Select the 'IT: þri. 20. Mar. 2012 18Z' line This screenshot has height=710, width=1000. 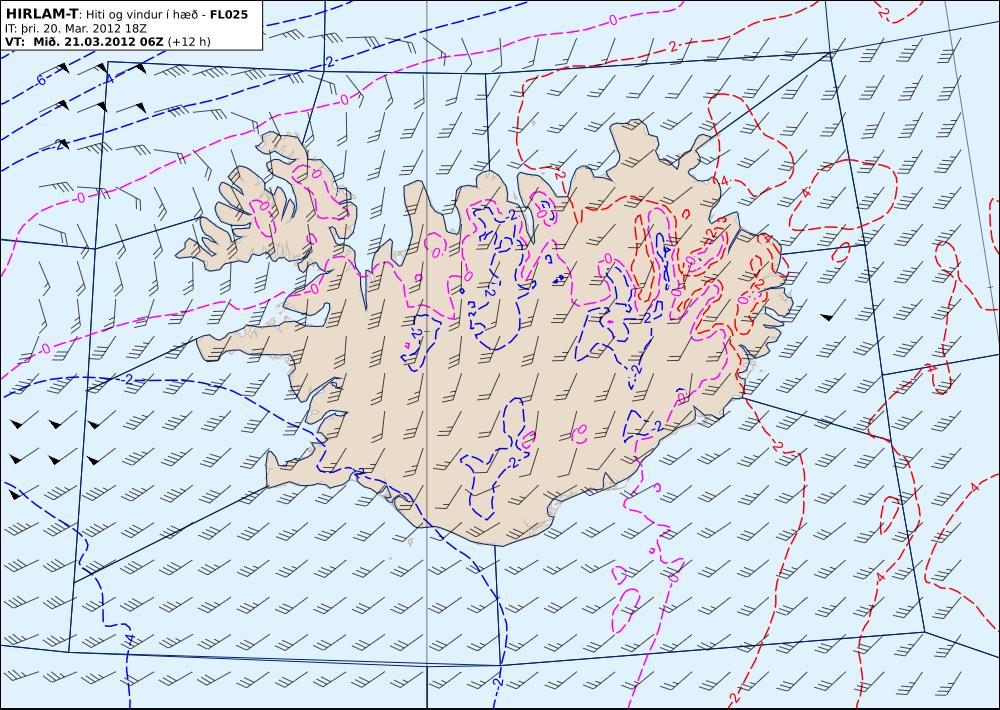point(76,29)
